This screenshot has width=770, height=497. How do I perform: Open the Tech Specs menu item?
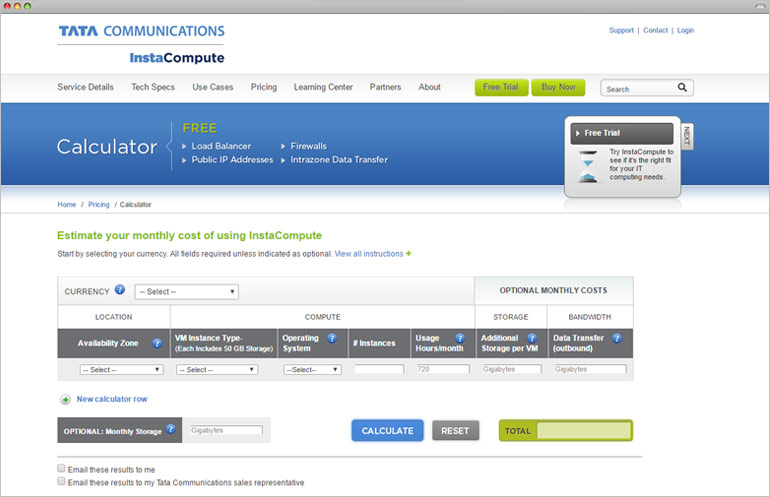click(x=153, y=88)
